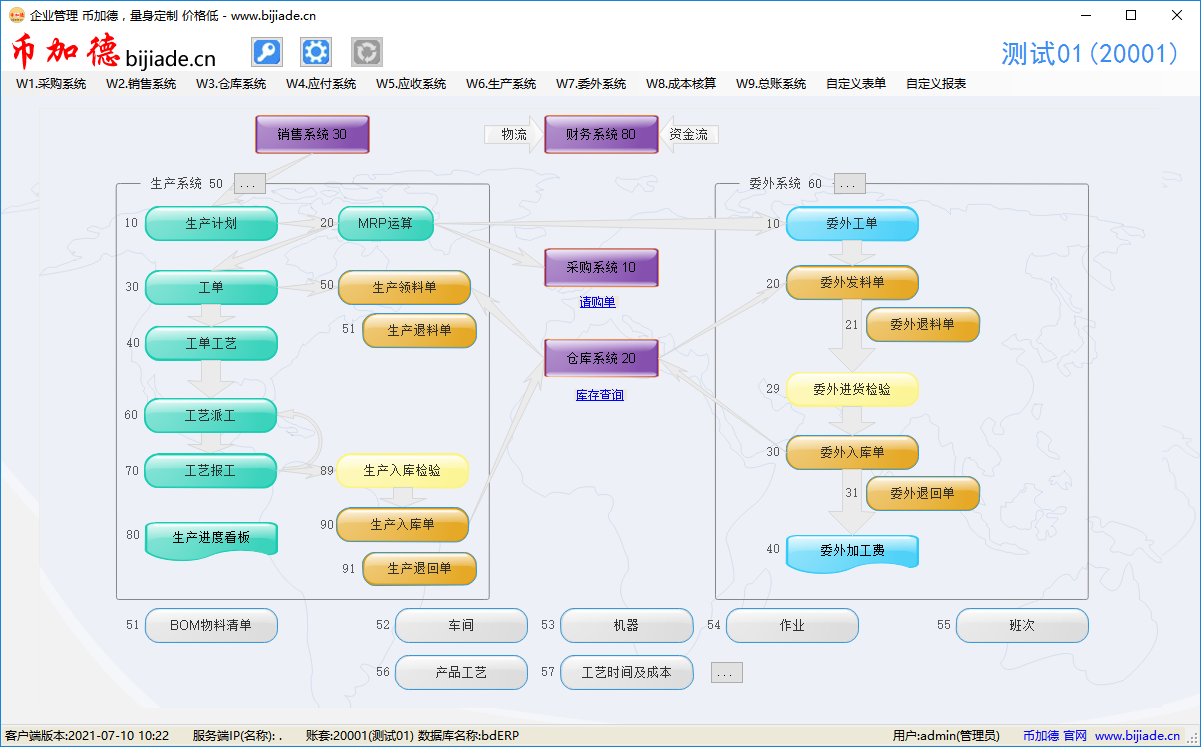
Task: Open the 生产进度看板 flag-shaped node
Action: pyautogui.click(x=211, y=538)
